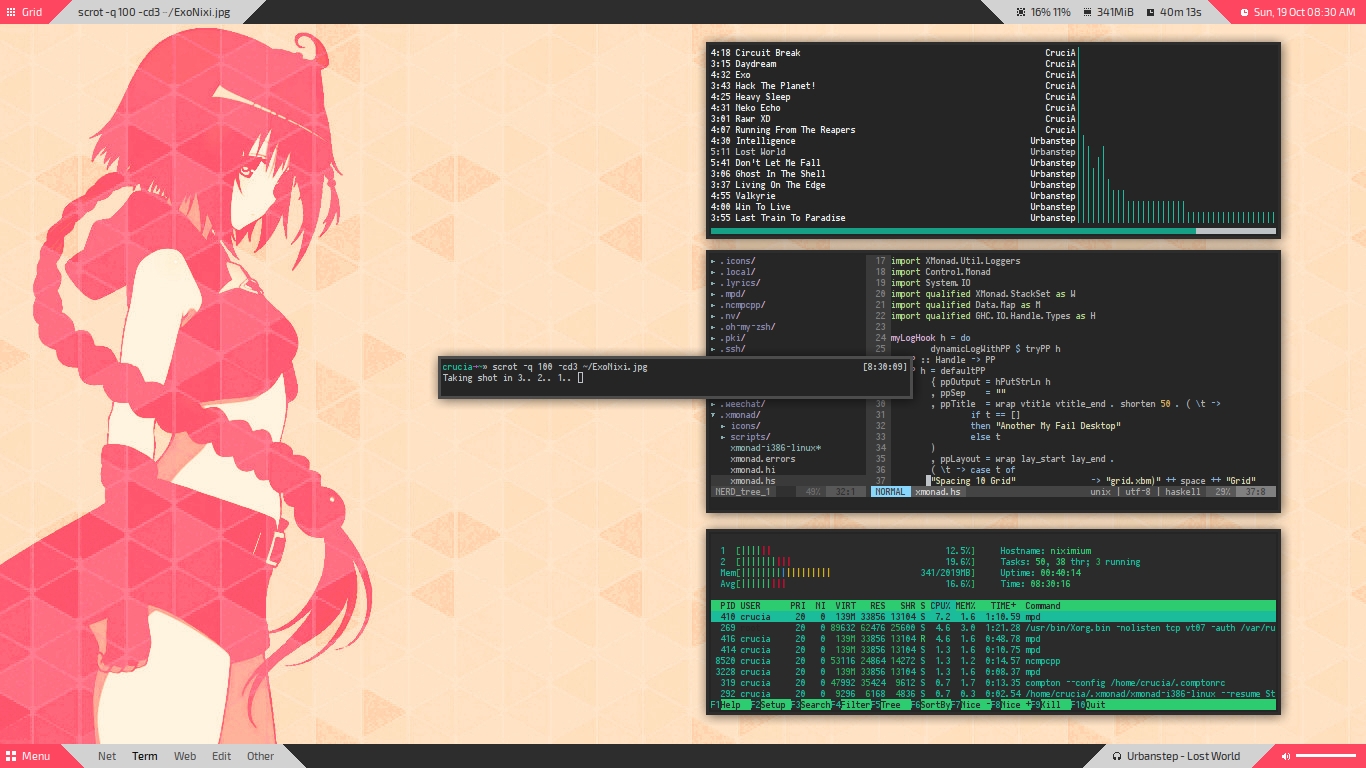
Task: Select xmonad.hs file in NERDTree
Action: 752,481
